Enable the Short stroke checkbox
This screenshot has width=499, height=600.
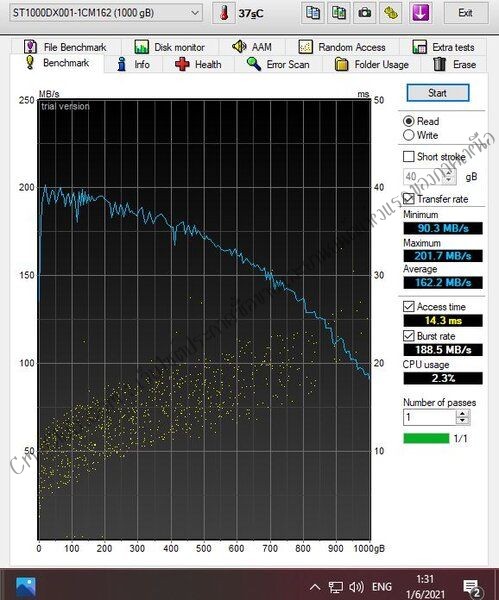[x=409, y=157]
